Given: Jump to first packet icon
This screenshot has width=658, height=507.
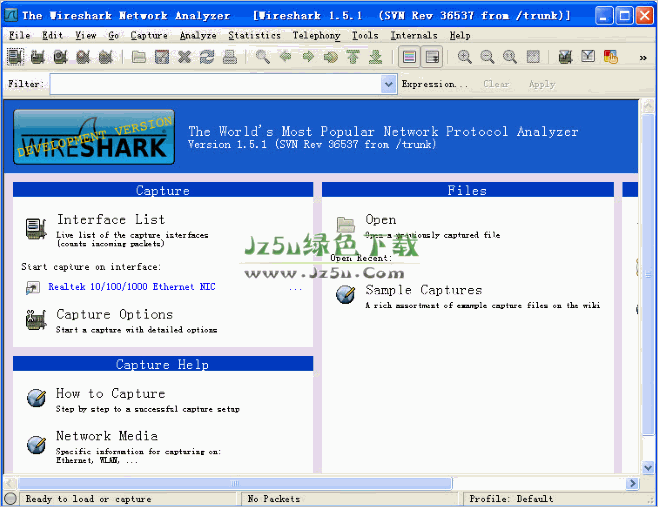Looking at the screenshot, I should (353, 57).
